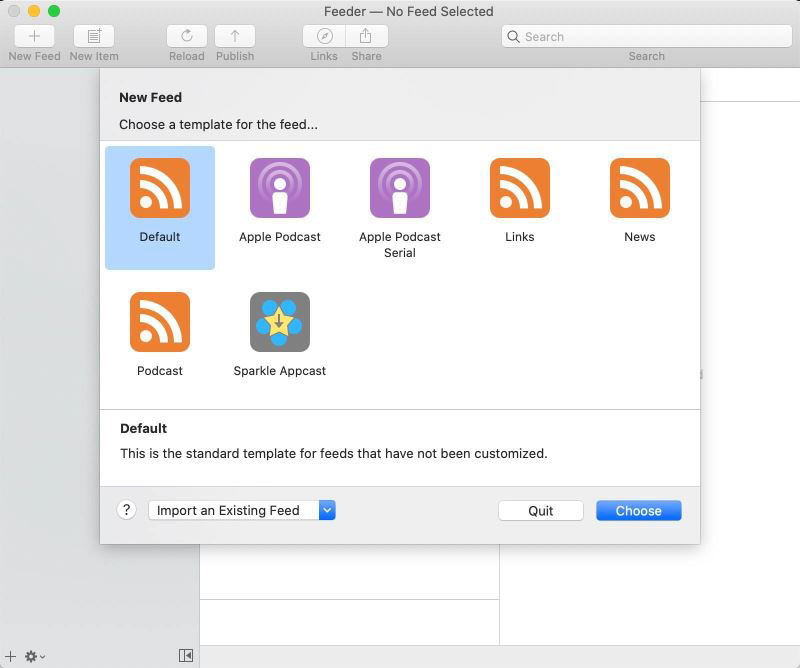Open Links from the toolbar

tap(324, 36)
